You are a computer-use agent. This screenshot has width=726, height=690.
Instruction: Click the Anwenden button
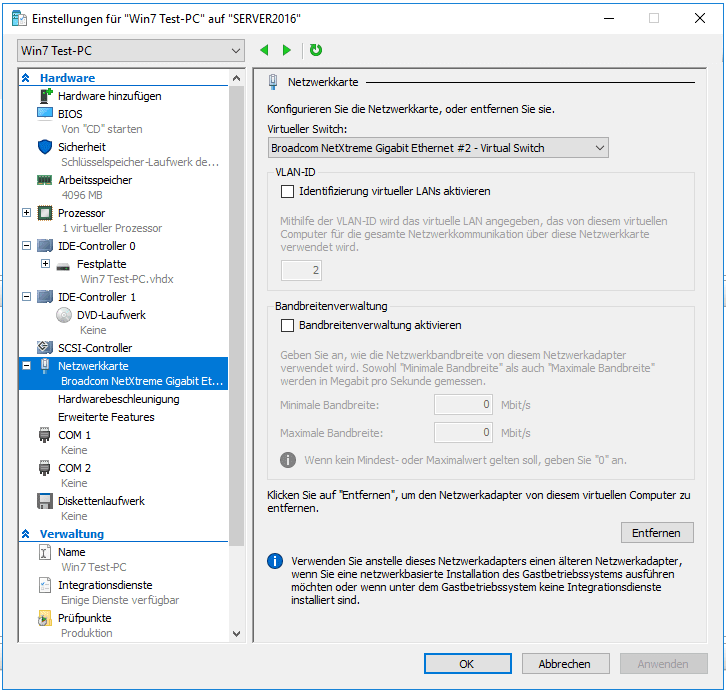point(663,664)
